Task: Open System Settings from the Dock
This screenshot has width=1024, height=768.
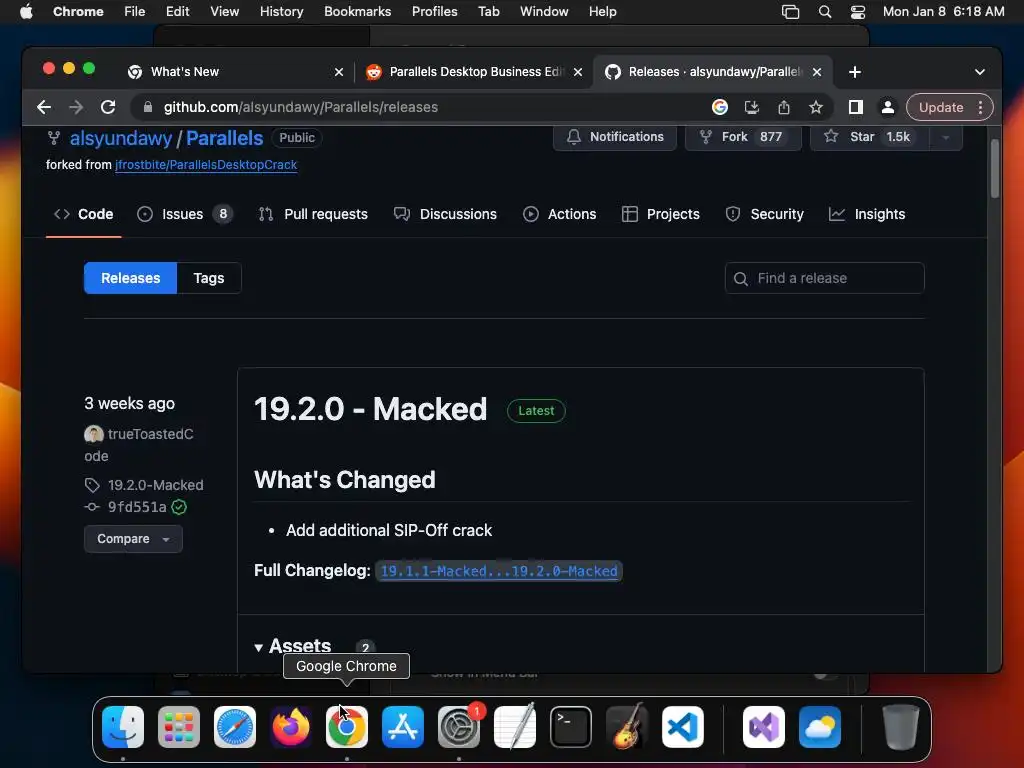Action: tap(458, 727)
